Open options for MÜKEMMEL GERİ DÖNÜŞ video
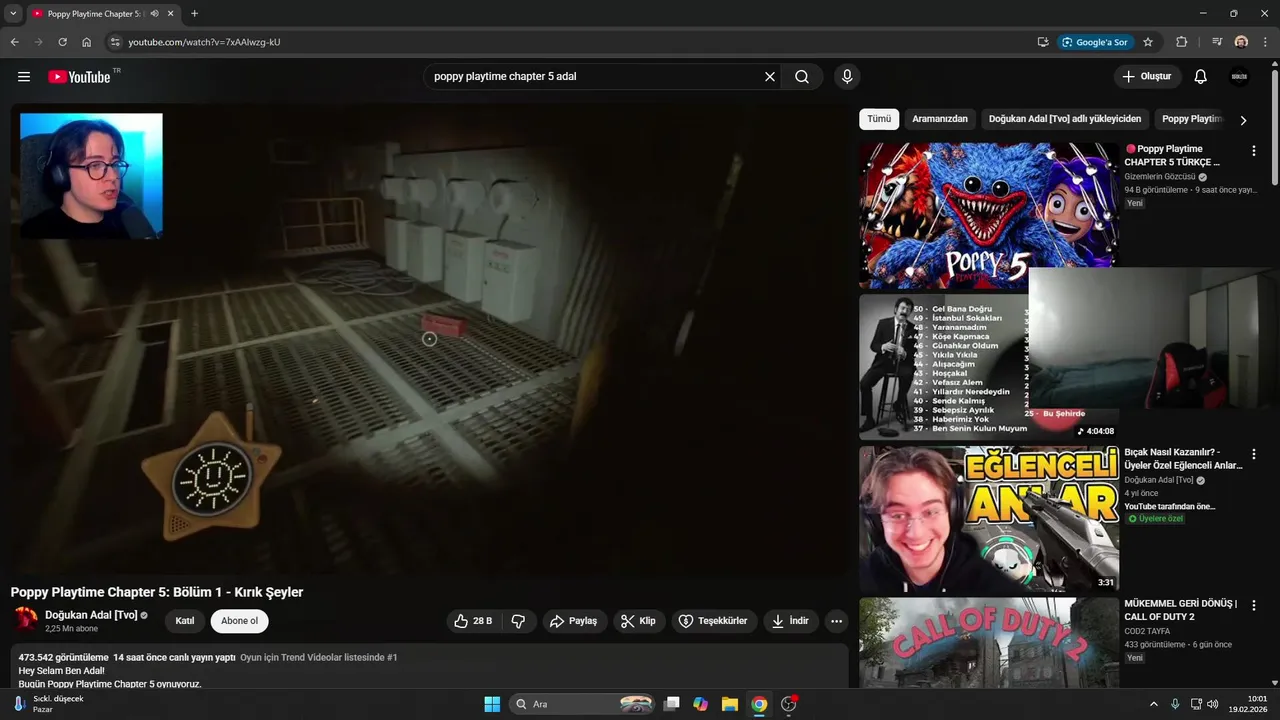Screen dimensions: 1280x720 pos(1254,606)
